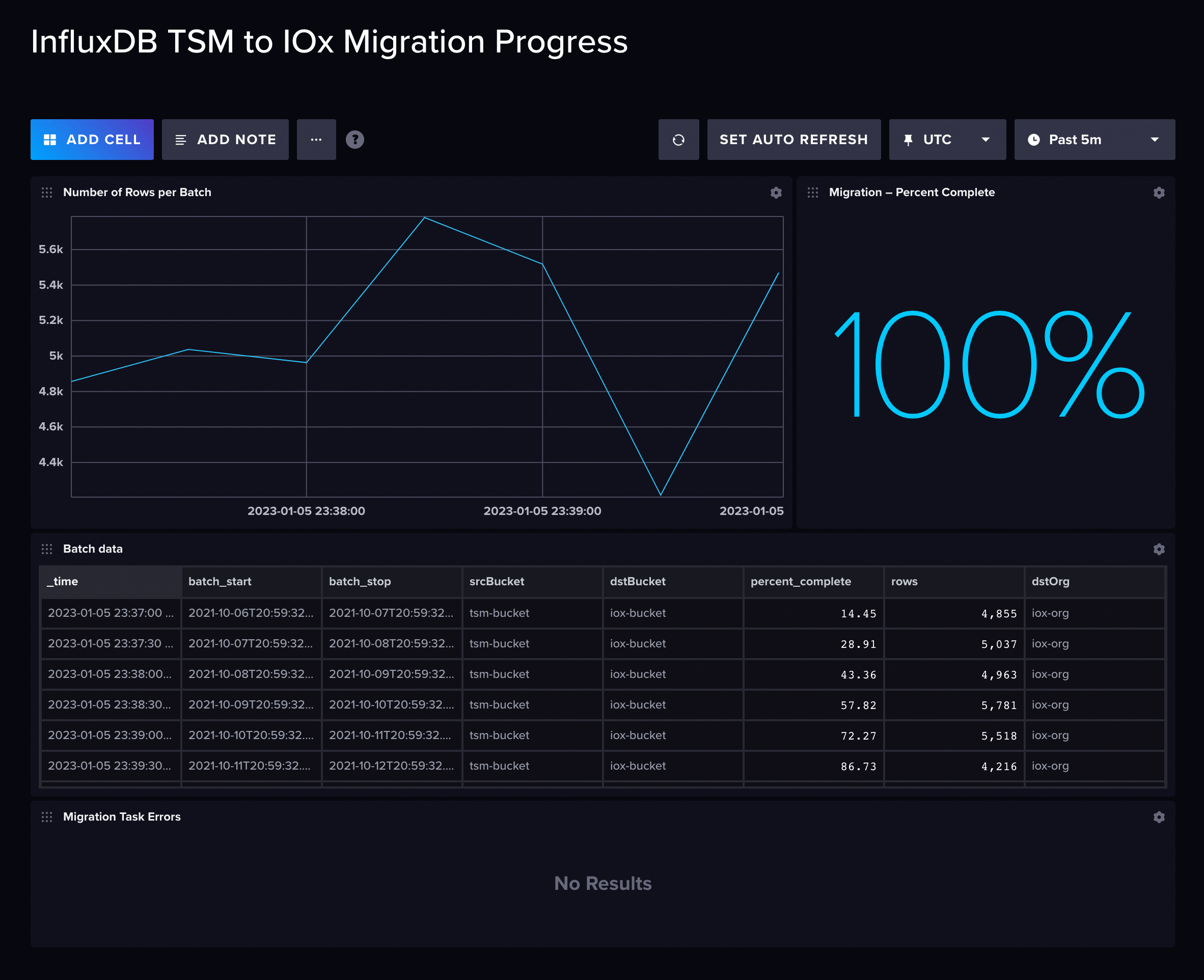This screenshot has width=1204, height=980.
Task: Refresh the dashboard manually
Action: pos(678,140)
